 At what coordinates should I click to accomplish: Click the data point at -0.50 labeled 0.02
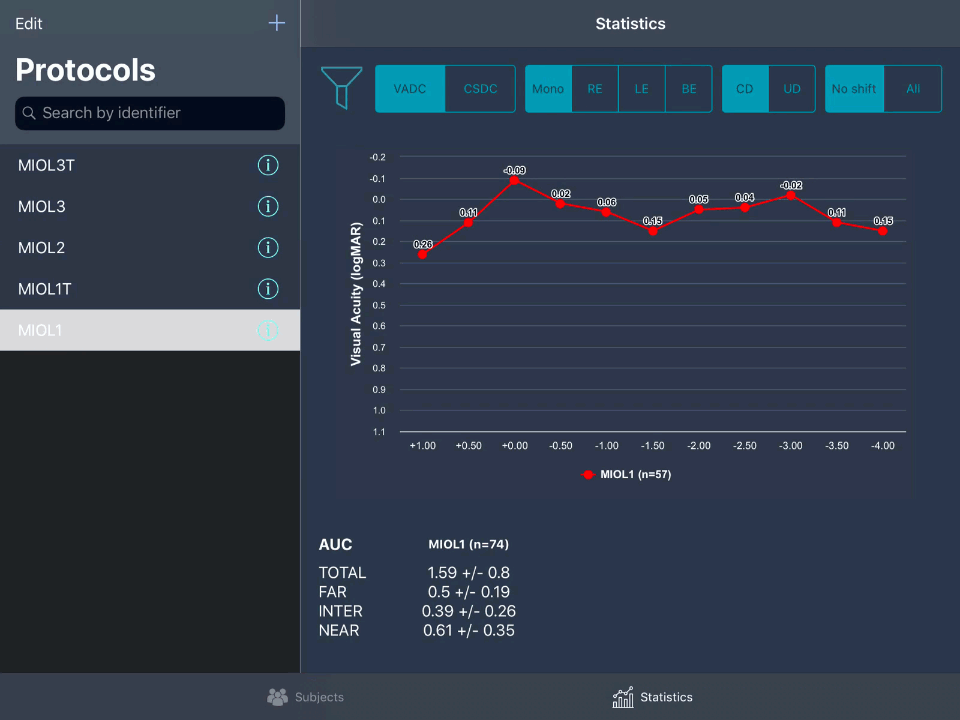tap(560, 203)
